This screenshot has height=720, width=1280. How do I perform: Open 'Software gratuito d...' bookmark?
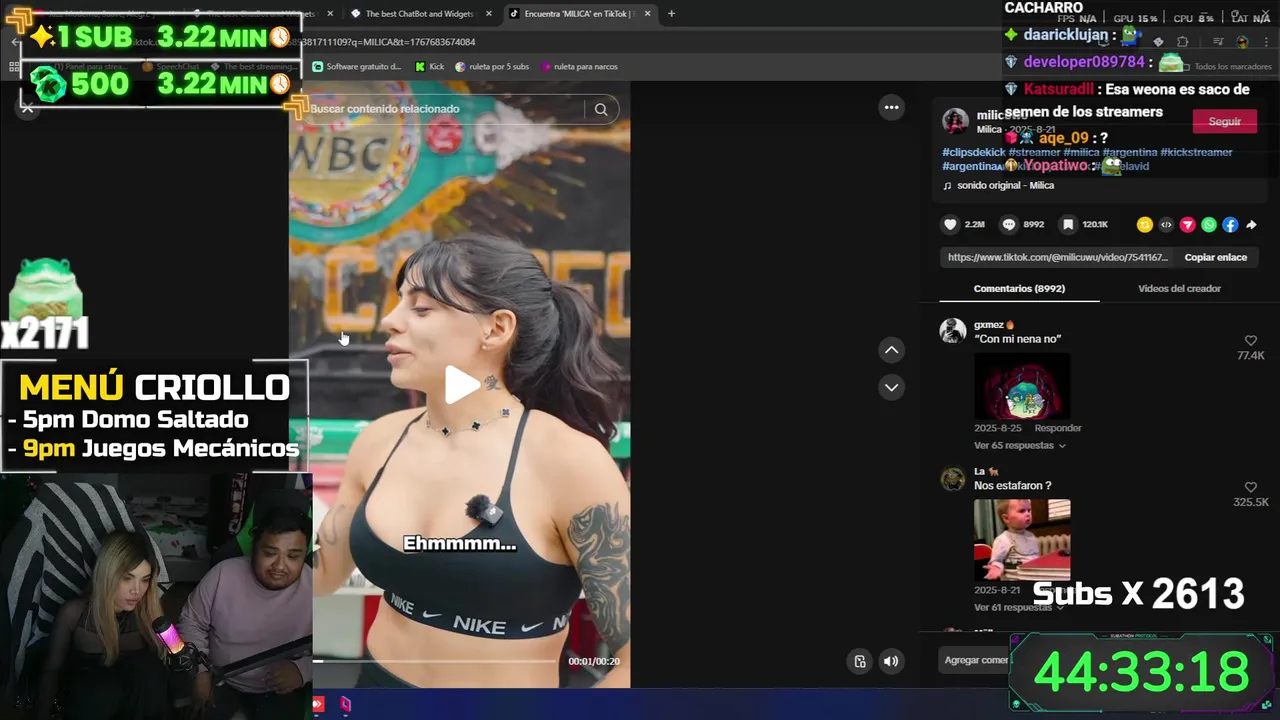tap(356, 67)
